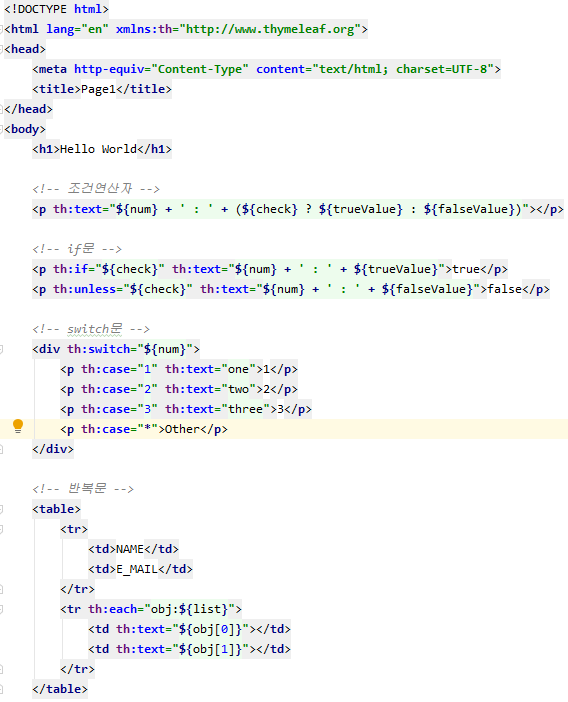Click the th:unless="${check}" attribute
Image resolution: width=568 pixels, height=702 pixels.
point(123,289)
